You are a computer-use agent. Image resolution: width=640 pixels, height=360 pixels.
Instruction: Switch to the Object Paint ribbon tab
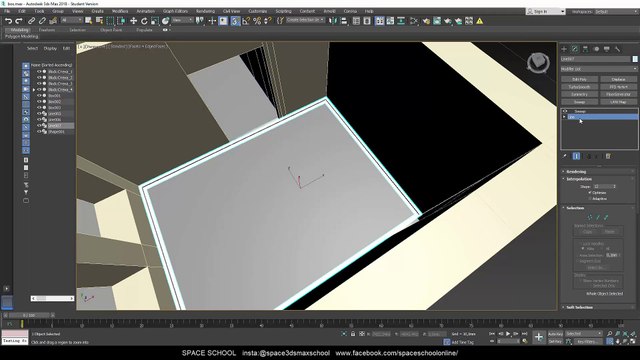click(111, 30)
